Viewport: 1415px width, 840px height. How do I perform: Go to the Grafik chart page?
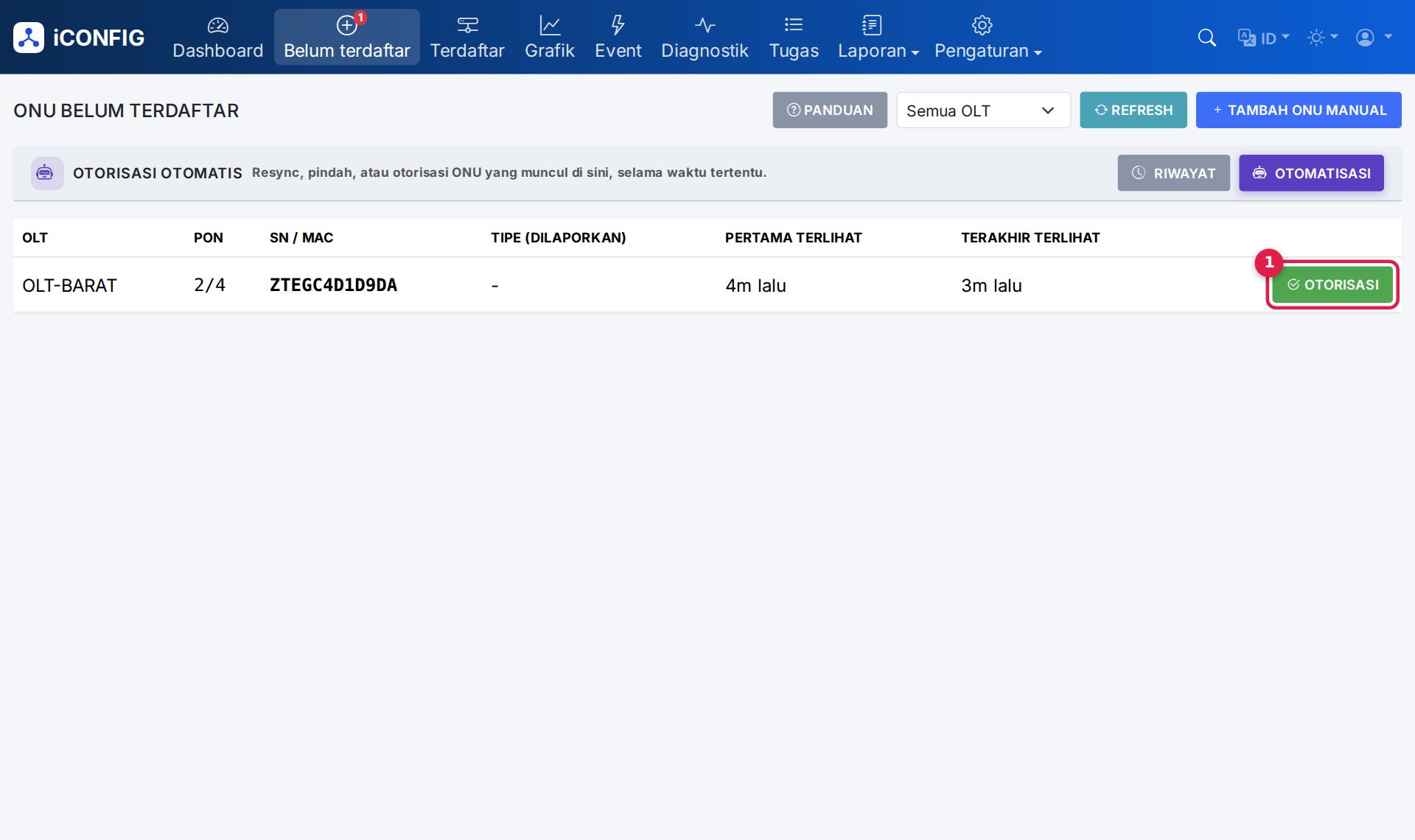click(549, 38)
